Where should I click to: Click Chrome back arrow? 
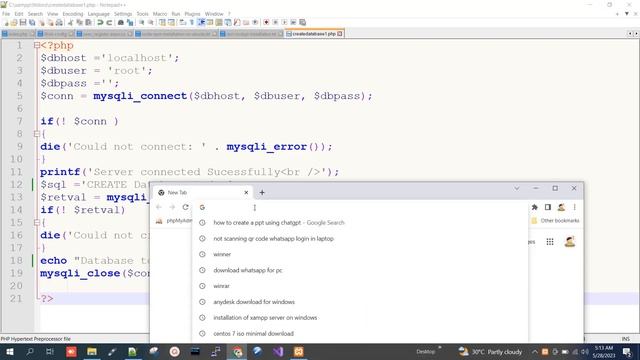pos(159,207)
